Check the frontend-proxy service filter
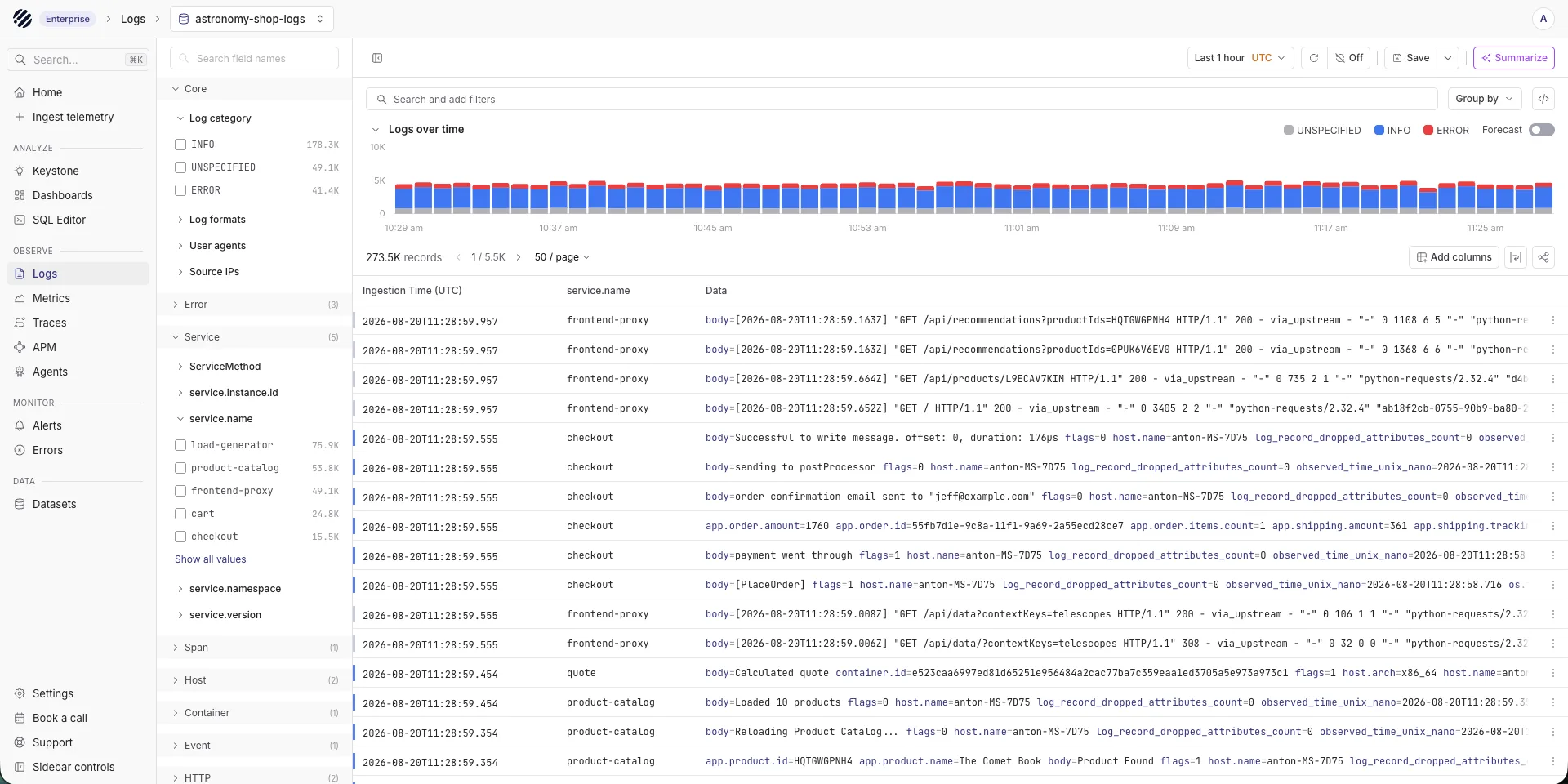Image resolution: width=1568 pixels, height=784 pixels. pos(180,491)
